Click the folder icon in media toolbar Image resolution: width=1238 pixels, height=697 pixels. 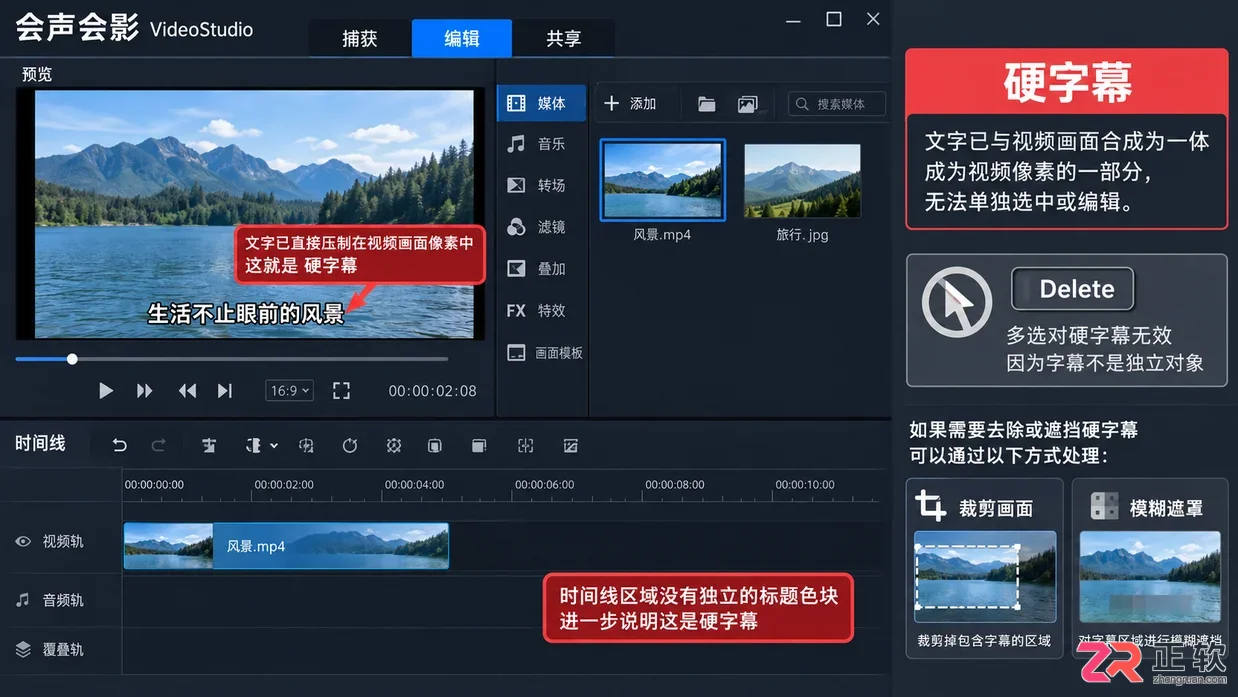(707, 104)
